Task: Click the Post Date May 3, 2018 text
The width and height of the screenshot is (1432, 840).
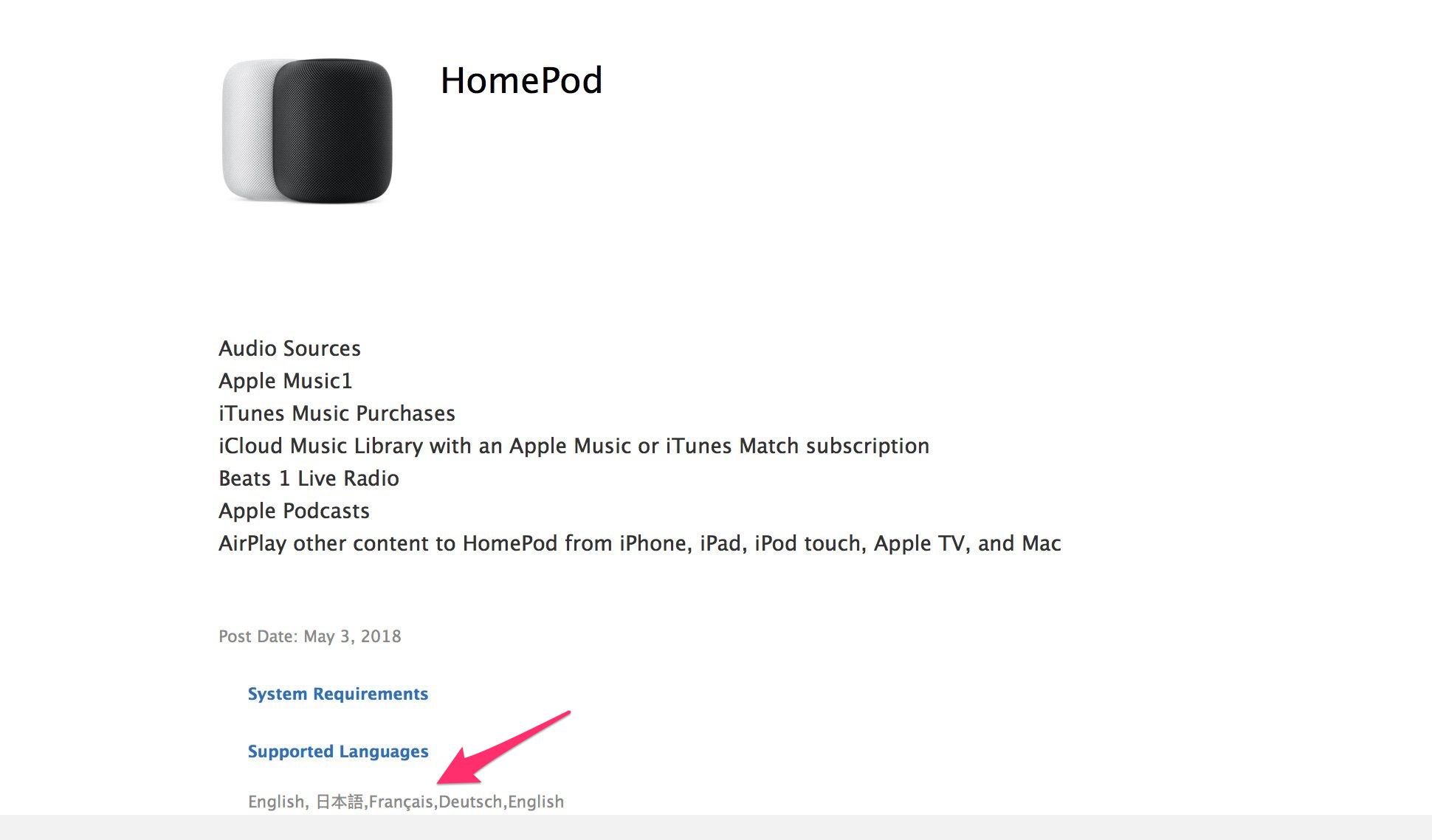Action: [x=309, y=636]
